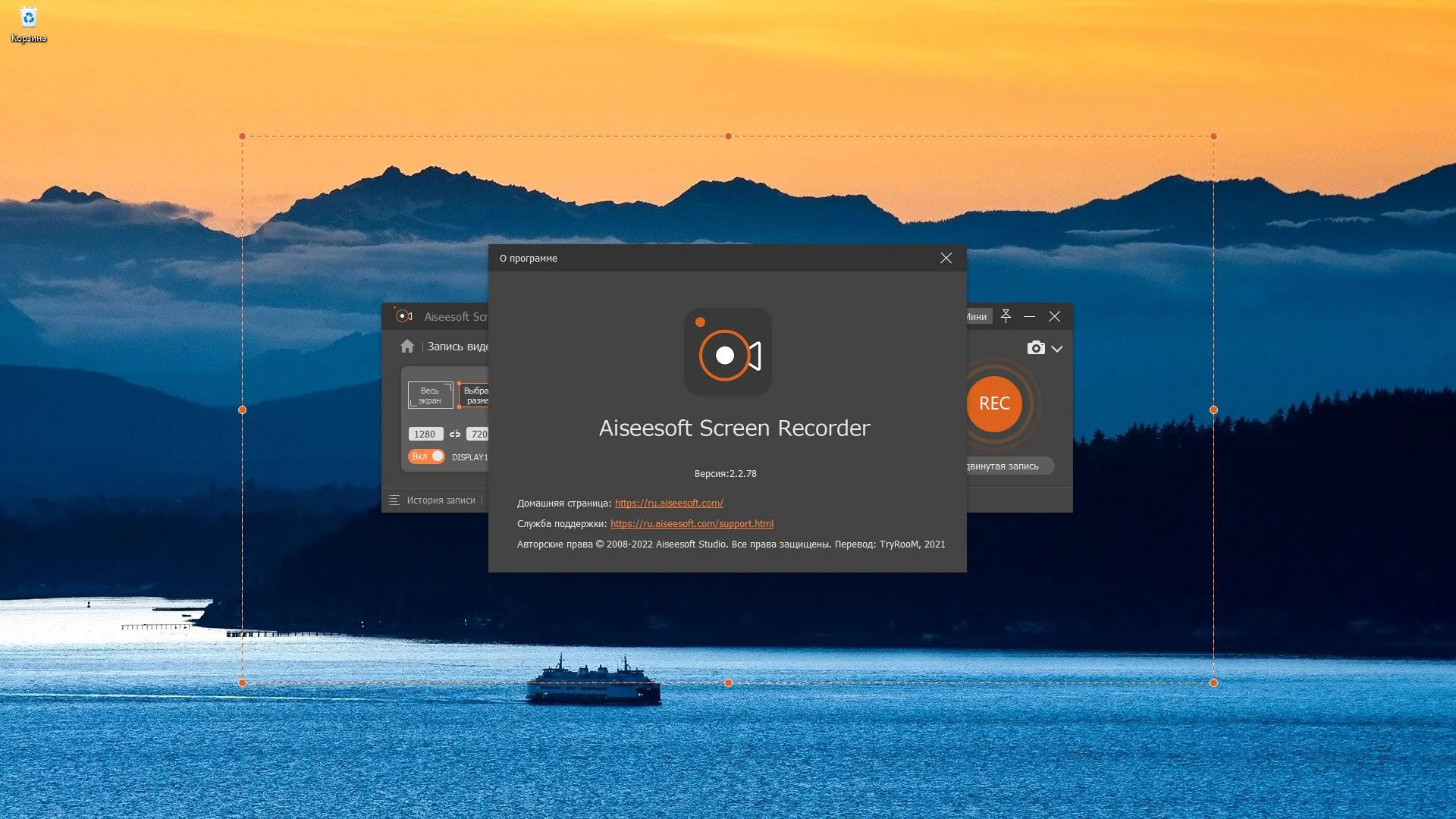Select the Выбрать размер custom region option

(x=475, y=395)
